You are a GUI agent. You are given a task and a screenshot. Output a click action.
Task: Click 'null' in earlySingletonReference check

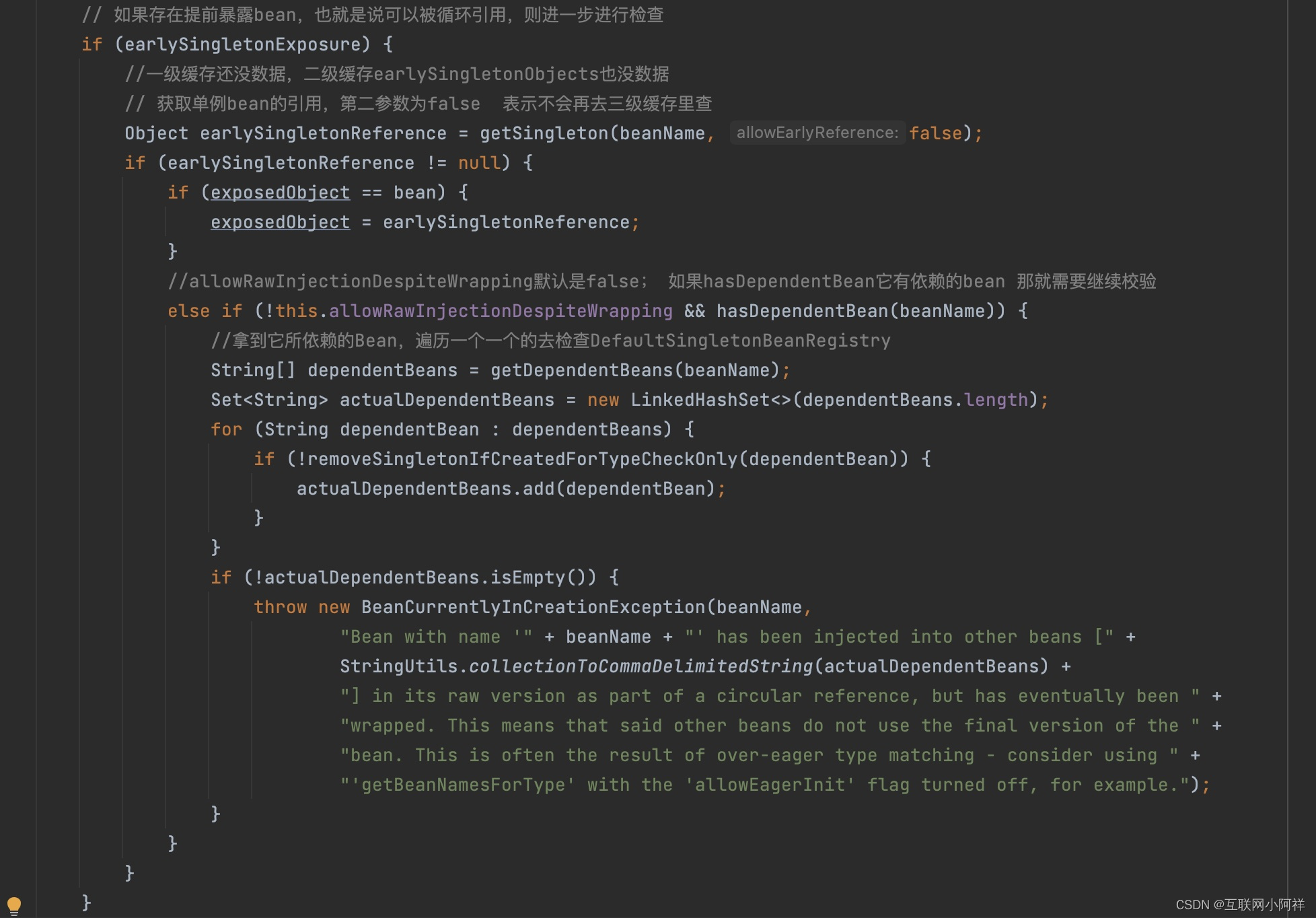click(x=479, y=163)
